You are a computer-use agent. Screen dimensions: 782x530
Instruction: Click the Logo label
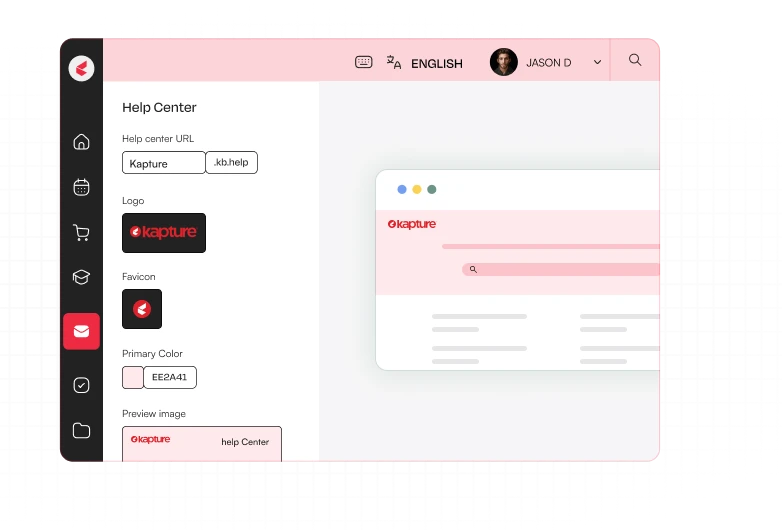point(133,201)
